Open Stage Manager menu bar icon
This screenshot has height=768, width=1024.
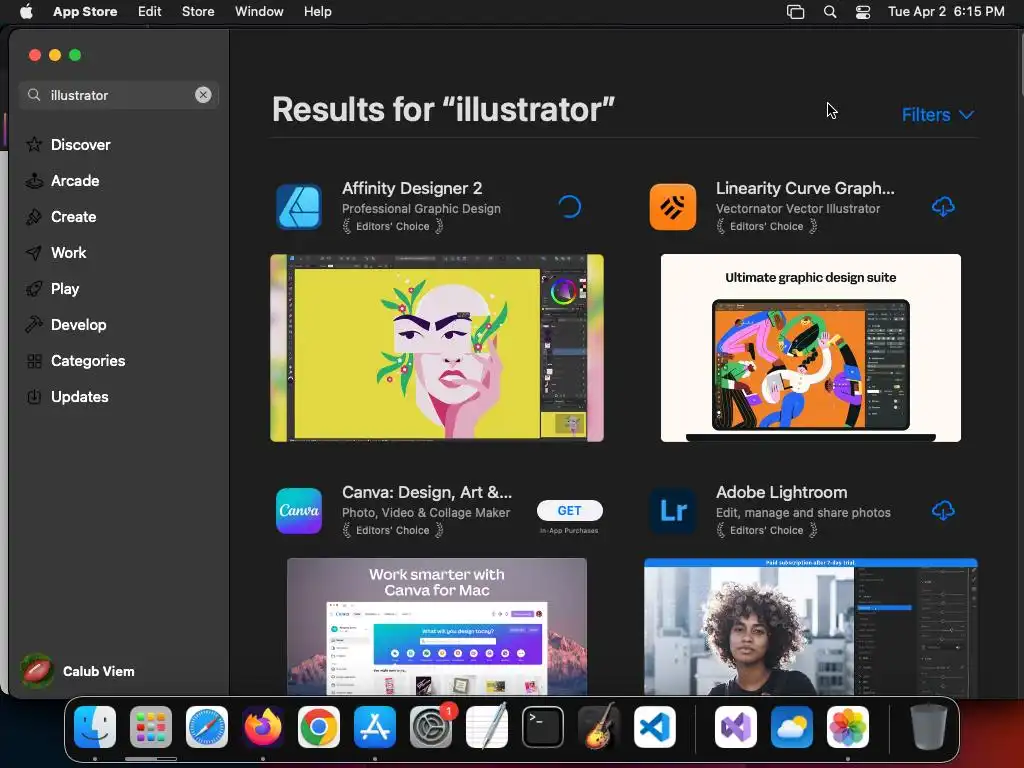795,12
